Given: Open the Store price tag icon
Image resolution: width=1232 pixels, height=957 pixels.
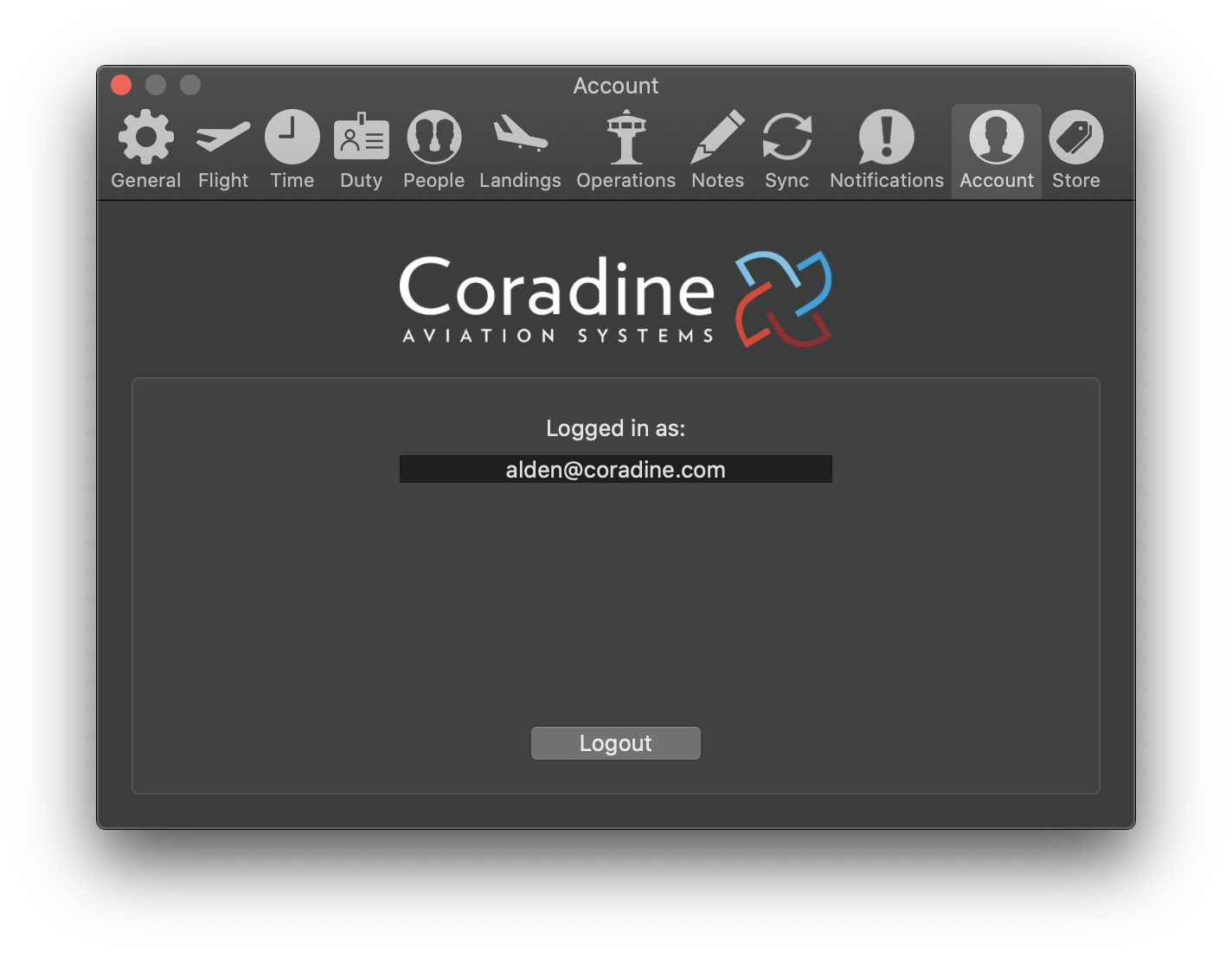Looking at the screenshot, I should tap(1076, 137).
